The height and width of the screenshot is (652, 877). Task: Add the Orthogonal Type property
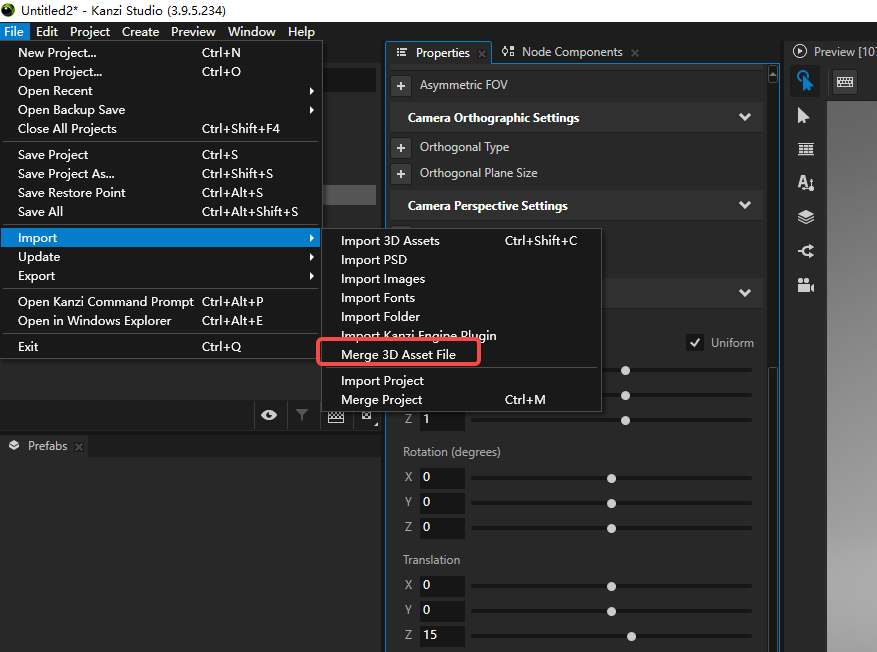[400, 148]
